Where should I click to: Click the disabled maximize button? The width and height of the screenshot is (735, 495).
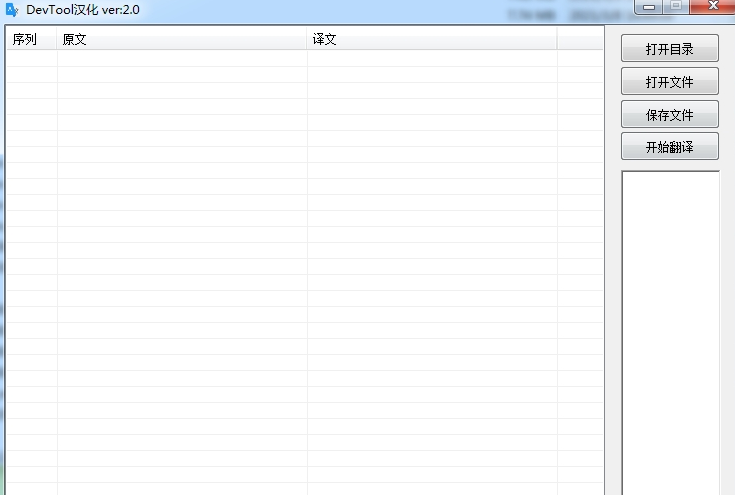(676, 7)
